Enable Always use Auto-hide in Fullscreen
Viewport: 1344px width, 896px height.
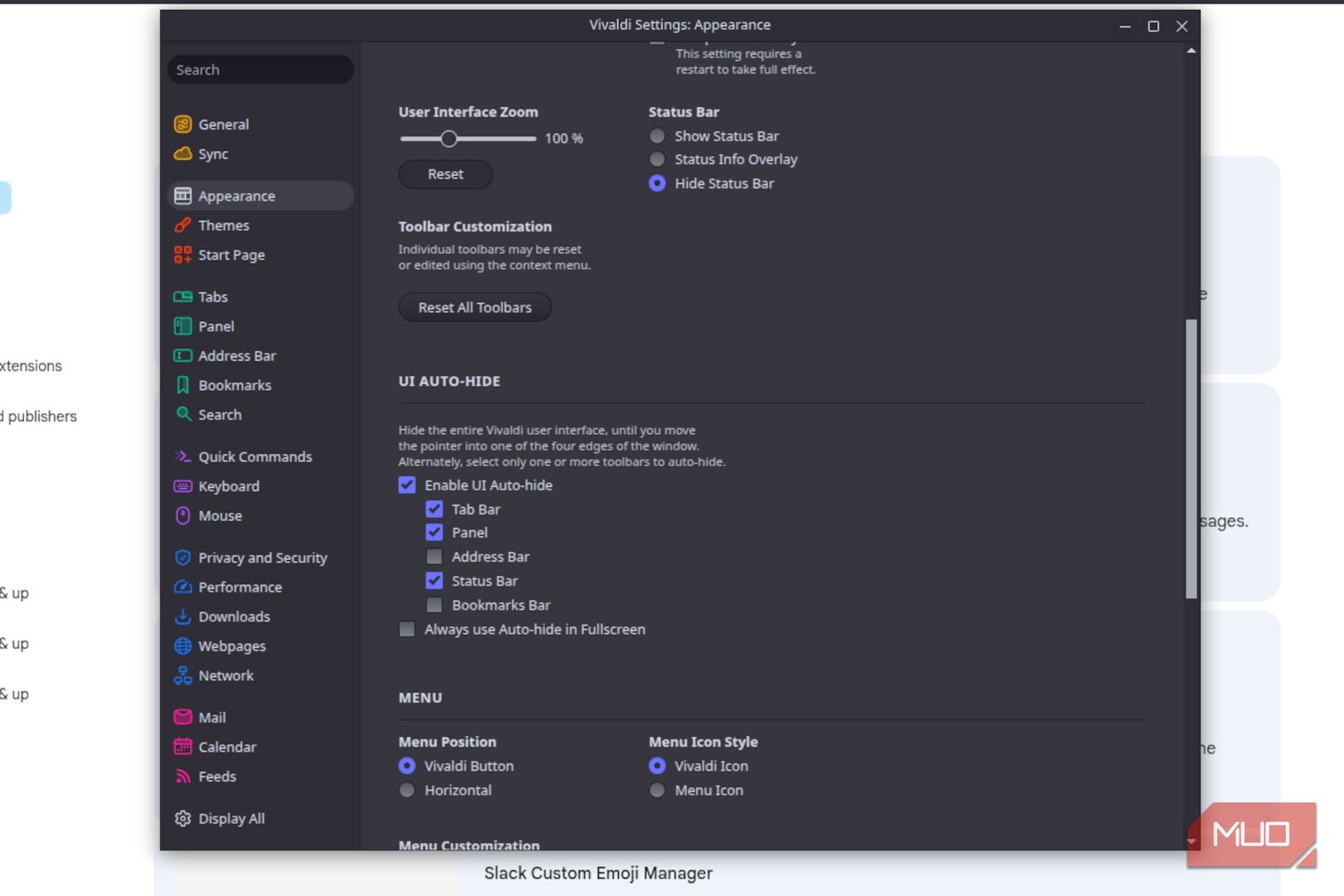(407, 629)
